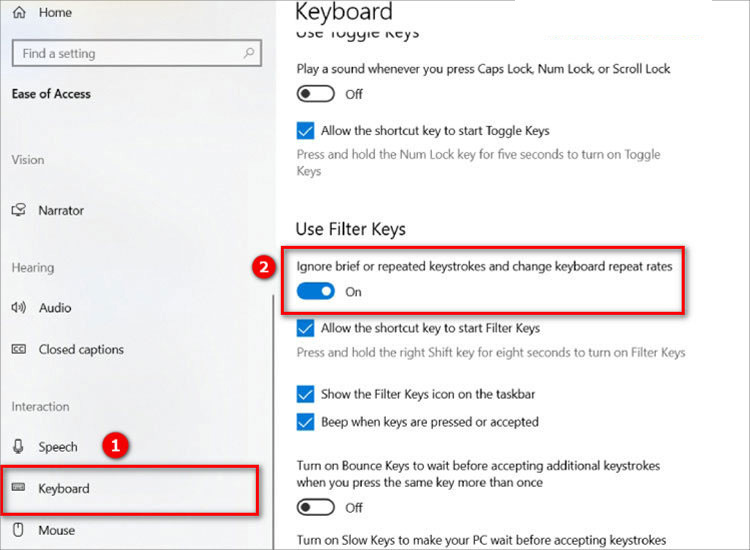750x550 pixels.
Task: Uncheck Show the Filter Keys icon on taskbar
Action: click(x=305, y=394)
